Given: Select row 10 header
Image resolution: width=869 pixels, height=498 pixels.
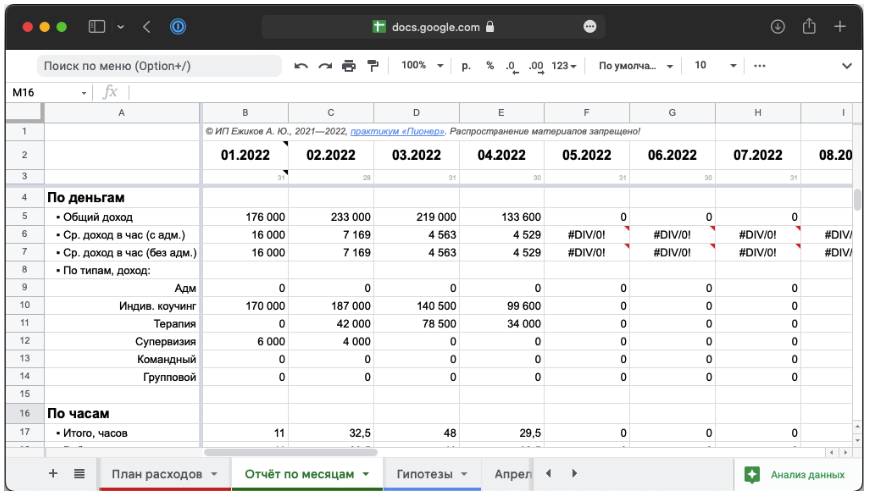Looking at the screenshot, I should (24, 305).
